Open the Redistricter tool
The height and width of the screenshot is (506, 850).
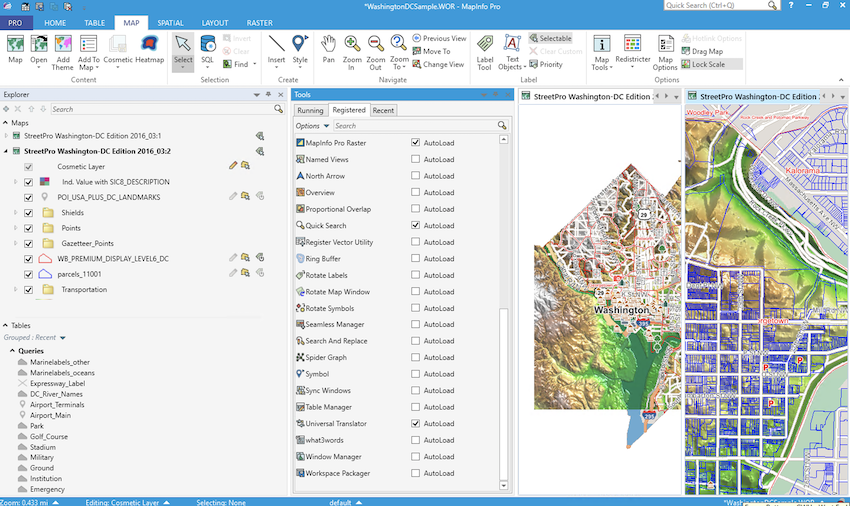[633, 50]
